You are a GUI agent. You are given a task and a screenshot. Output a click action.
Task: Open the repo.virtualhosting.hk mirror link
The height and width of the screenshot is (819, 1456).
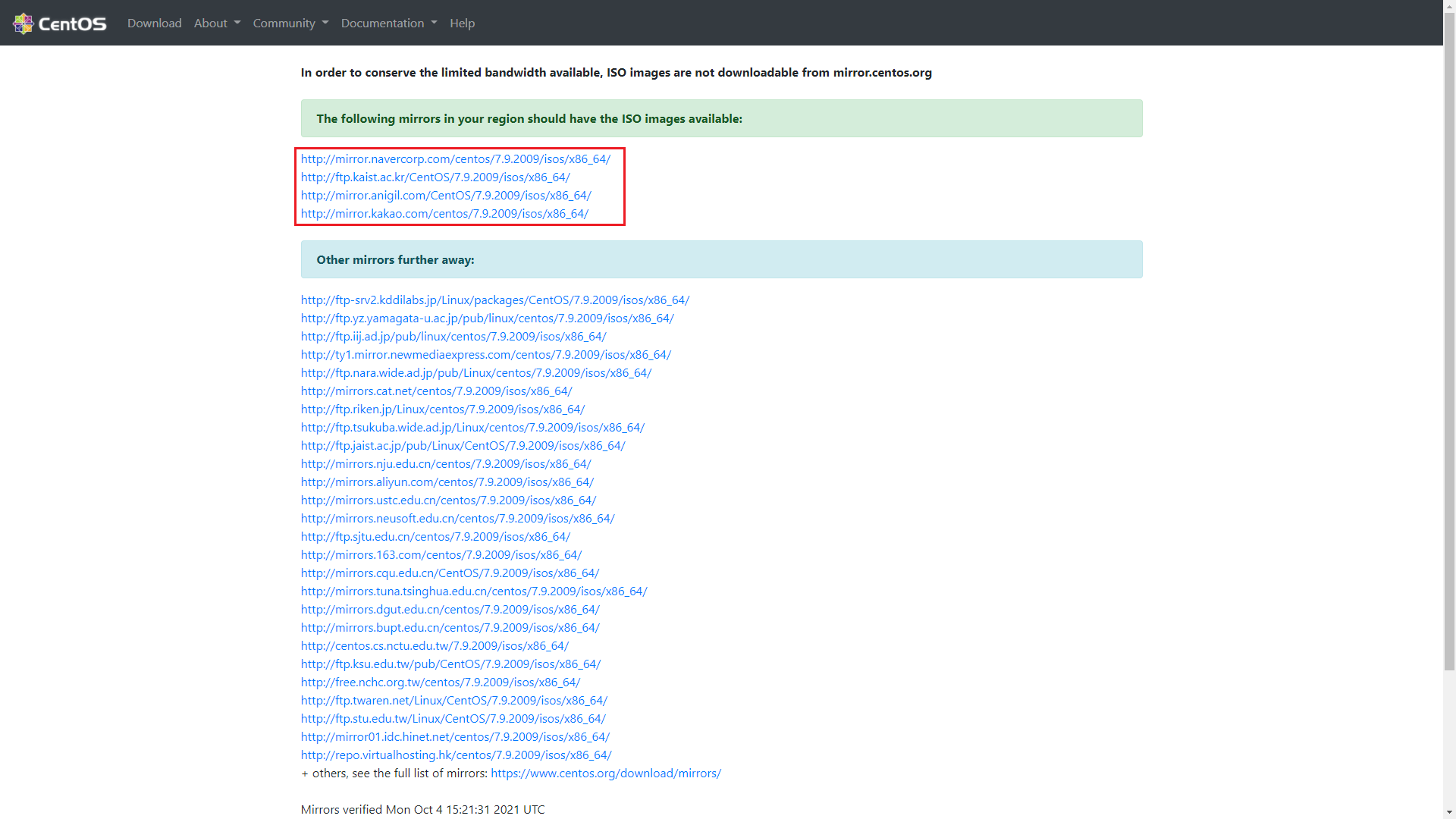pyautogui.click(x=456, y=755)
